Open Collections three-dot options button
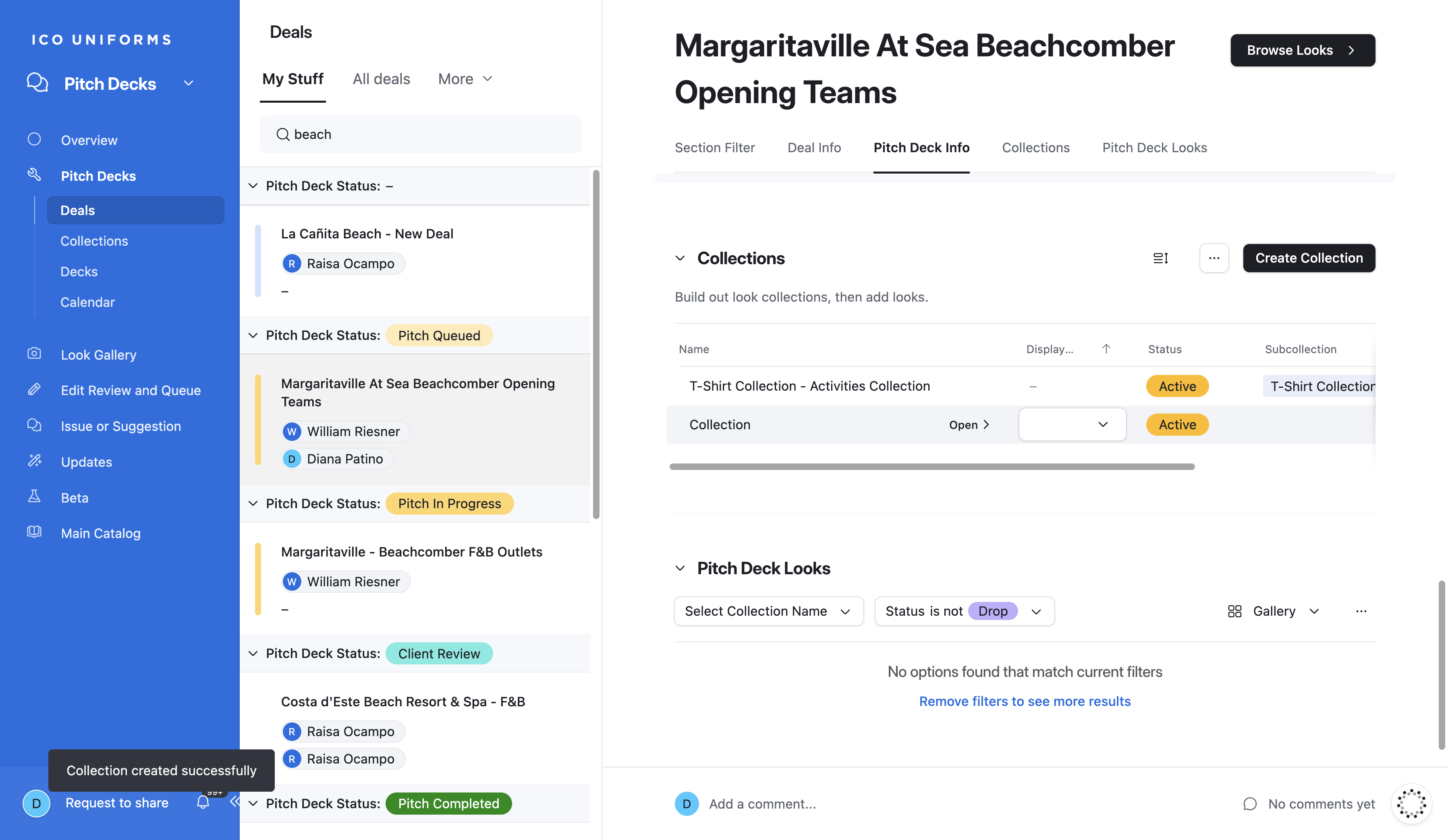This screenshot has height=840, width=1448. pyautogui.click(x=1214, y=258)
